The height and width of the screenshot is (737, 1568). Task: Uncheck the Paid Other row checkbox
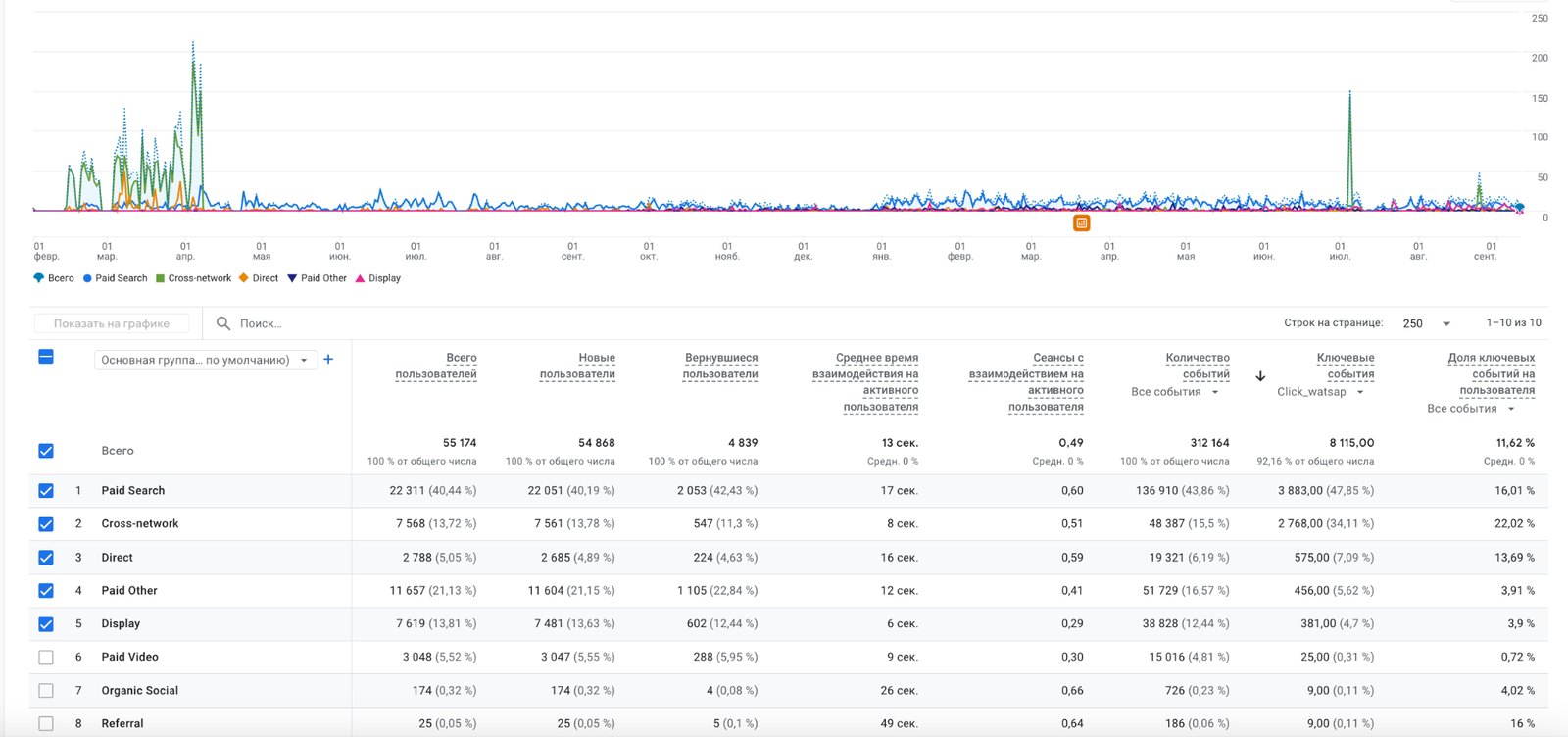pos(46,591)
